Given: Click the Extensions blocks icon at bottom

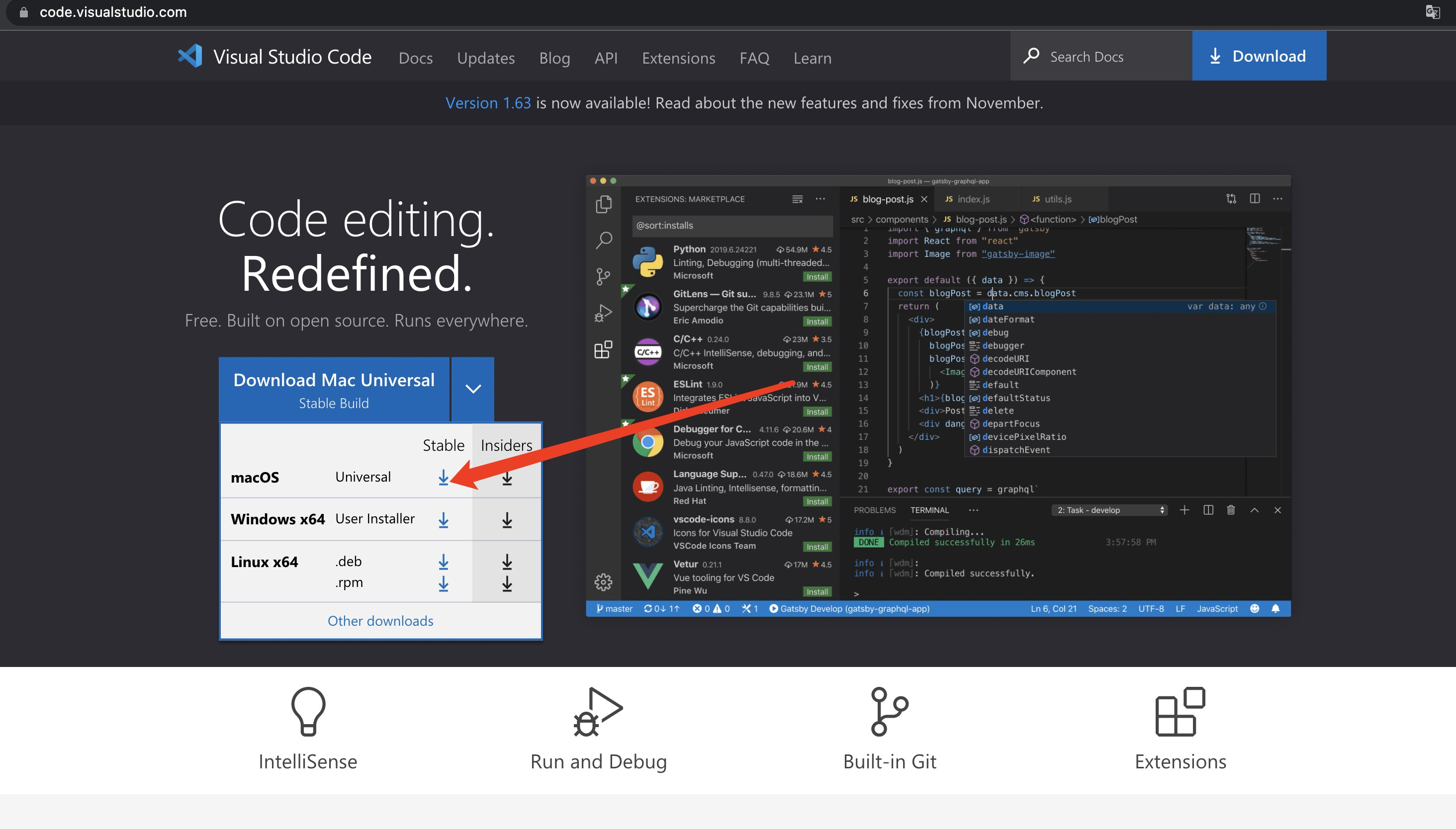Looking at the screenshot, I should 1181,712.
